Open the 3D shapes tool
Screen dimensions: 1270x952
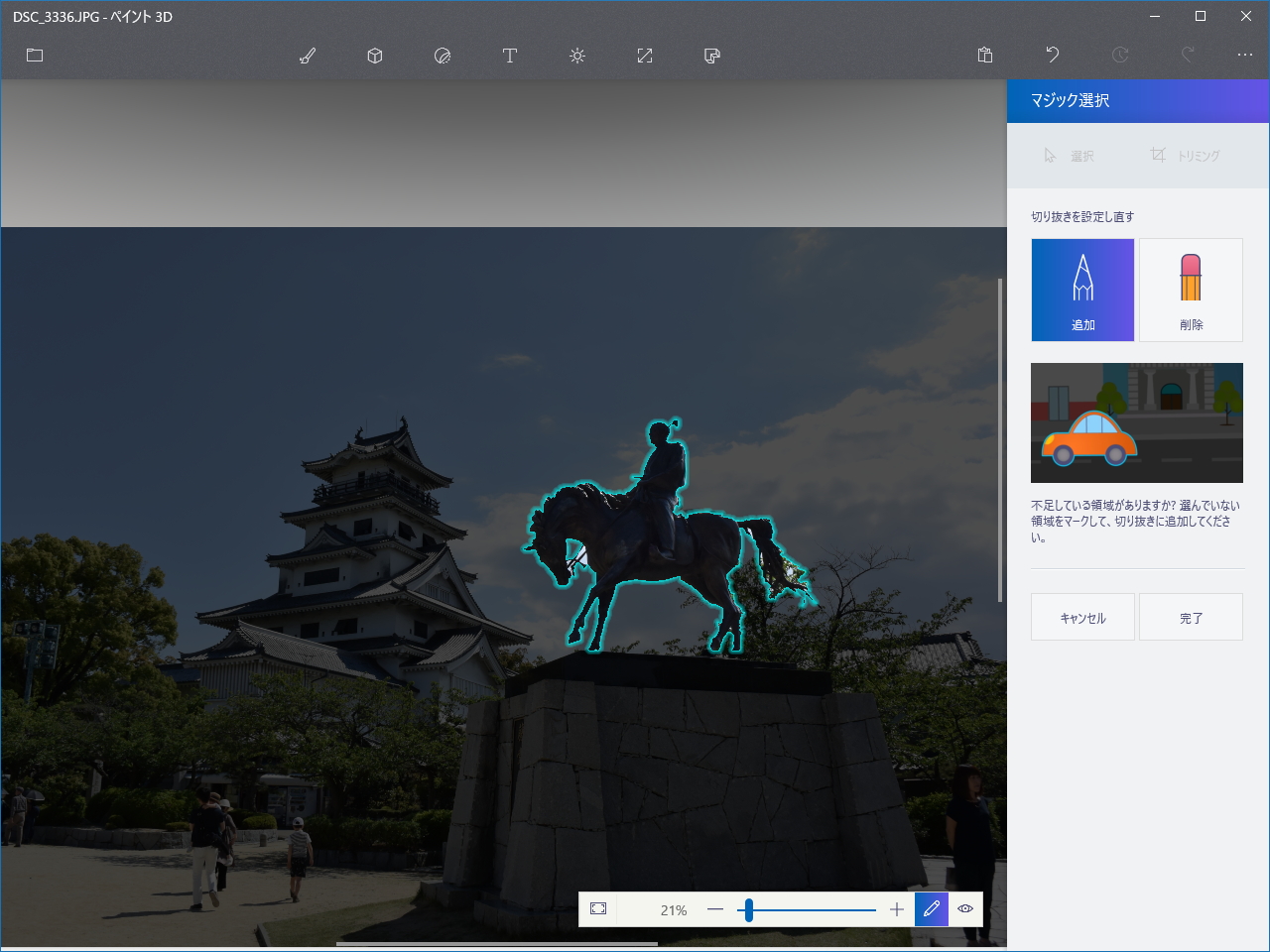tap(375, 56)
